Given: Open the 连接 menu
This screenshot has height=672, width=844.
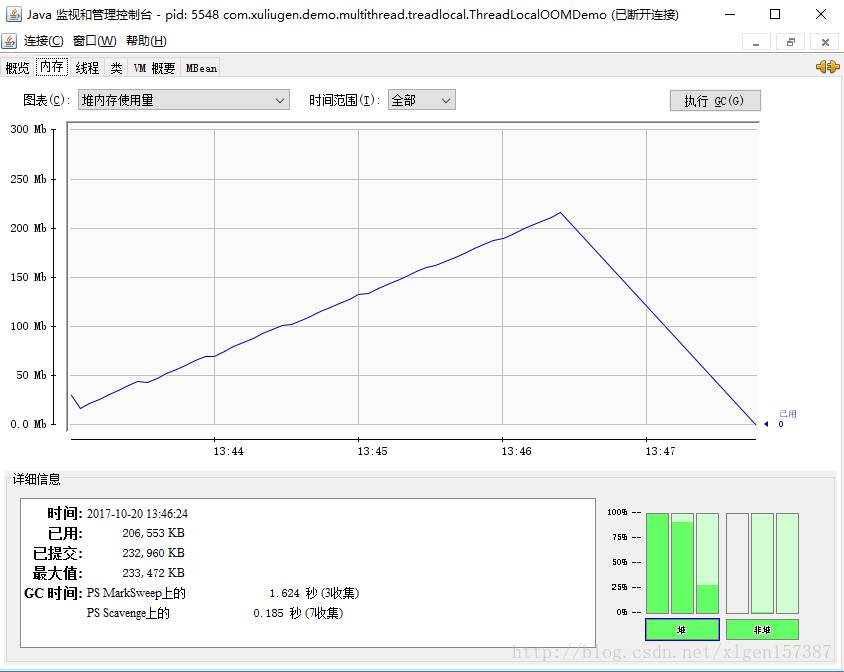Looking at the screenshot, I should [x=43, y=41].
